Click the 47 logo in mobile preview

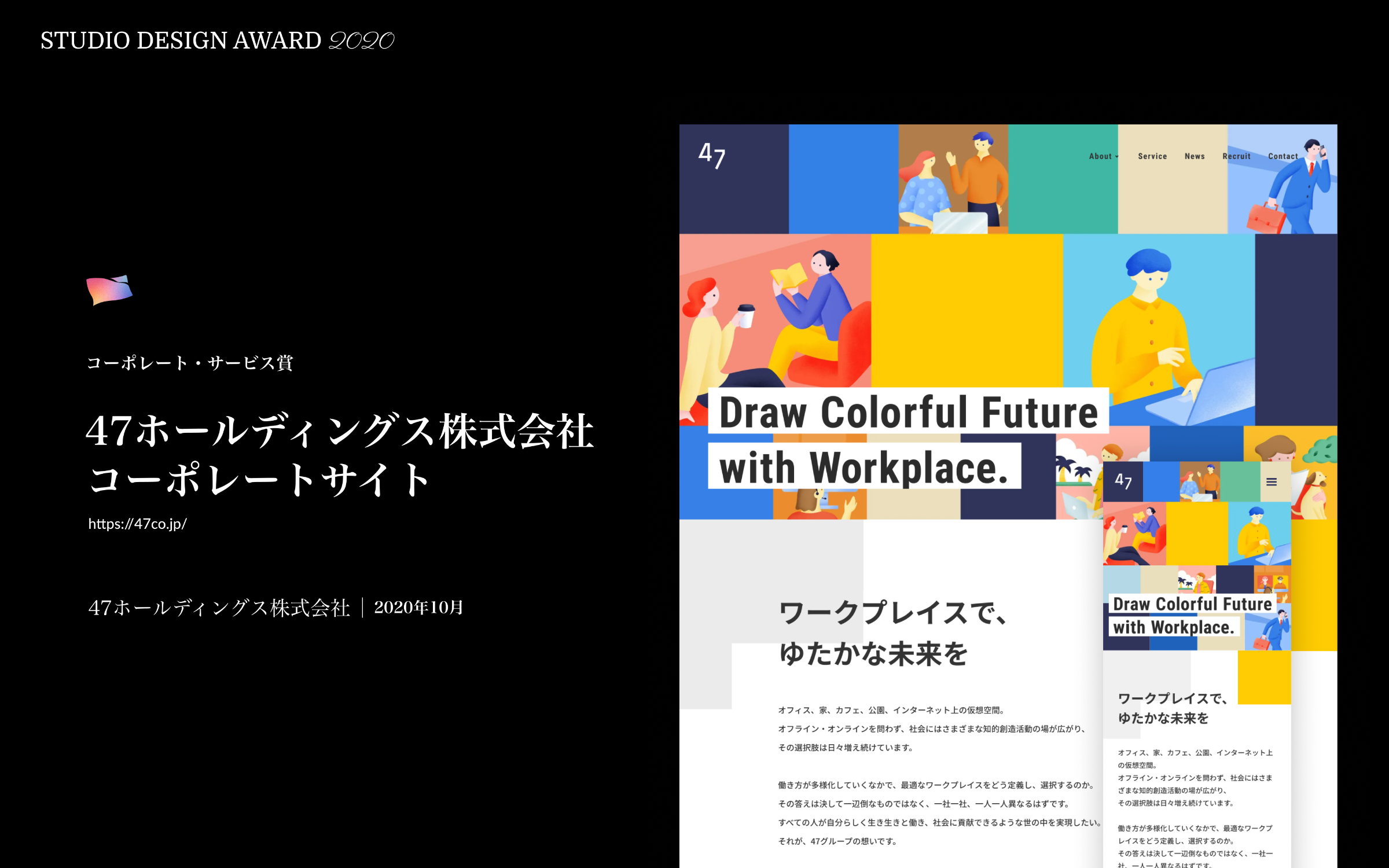(1123, 481)
